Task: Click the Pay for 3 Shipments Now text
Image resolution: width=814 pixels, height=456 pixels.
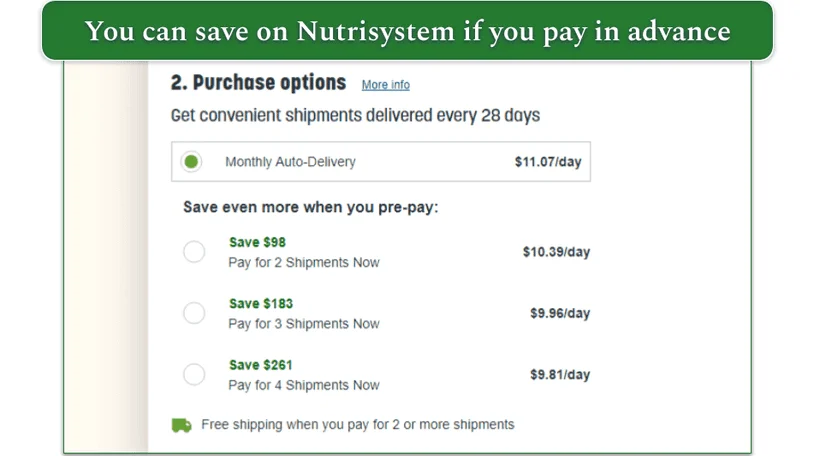Action: pos(304,324)
